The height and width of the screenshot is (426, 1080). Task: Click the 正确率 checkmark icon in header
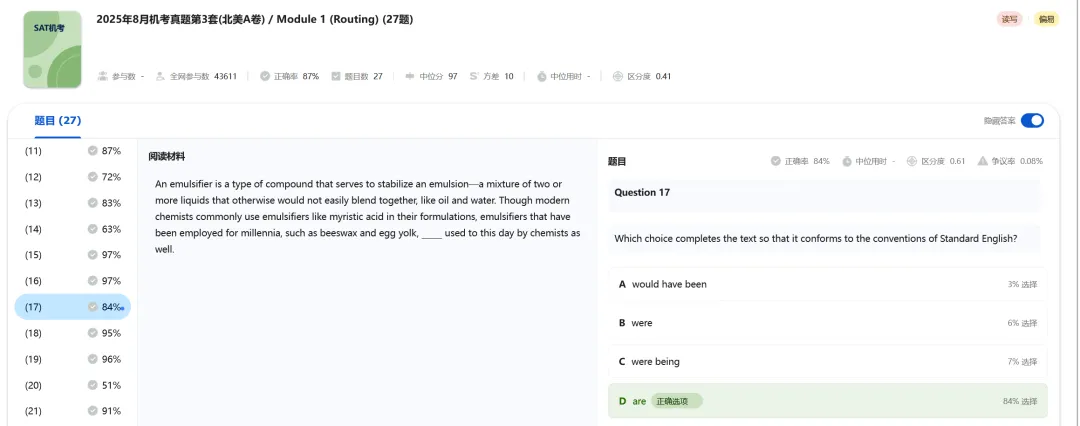pyautogui.click(x=265, y=76)
